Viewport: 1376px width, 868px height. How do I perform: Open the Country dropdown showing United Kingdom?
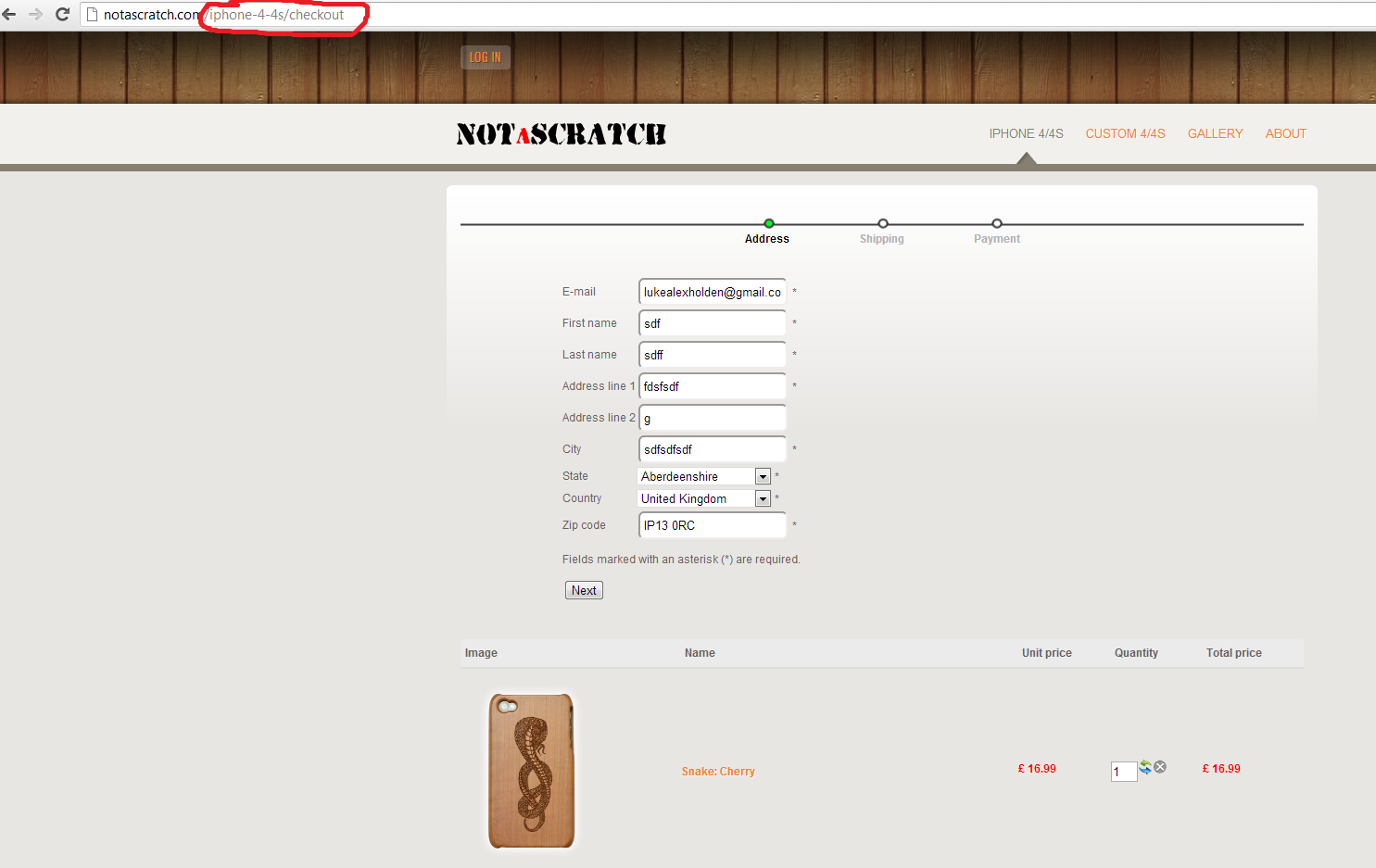click(x=704, y=498)
